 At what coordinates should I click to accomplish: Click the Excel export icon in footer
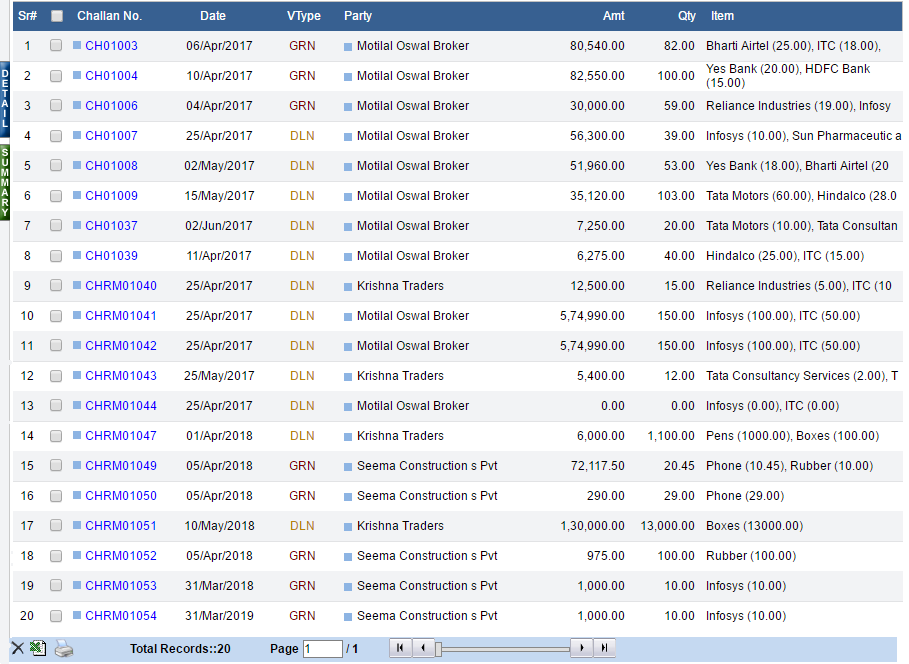(38, 648)
